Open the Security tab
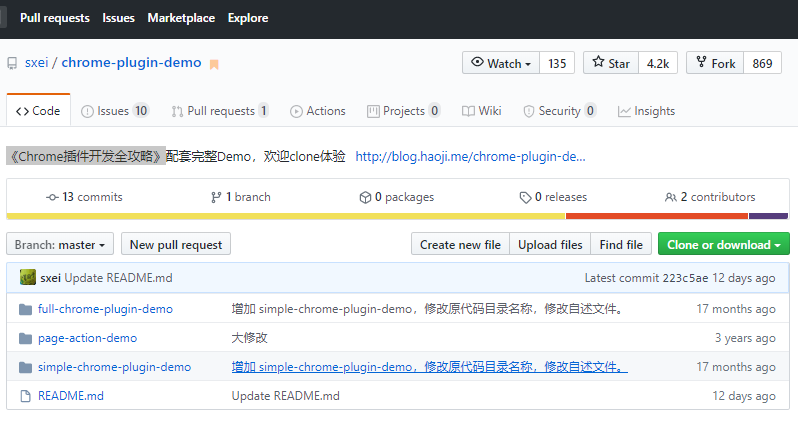 pos(559,111)
